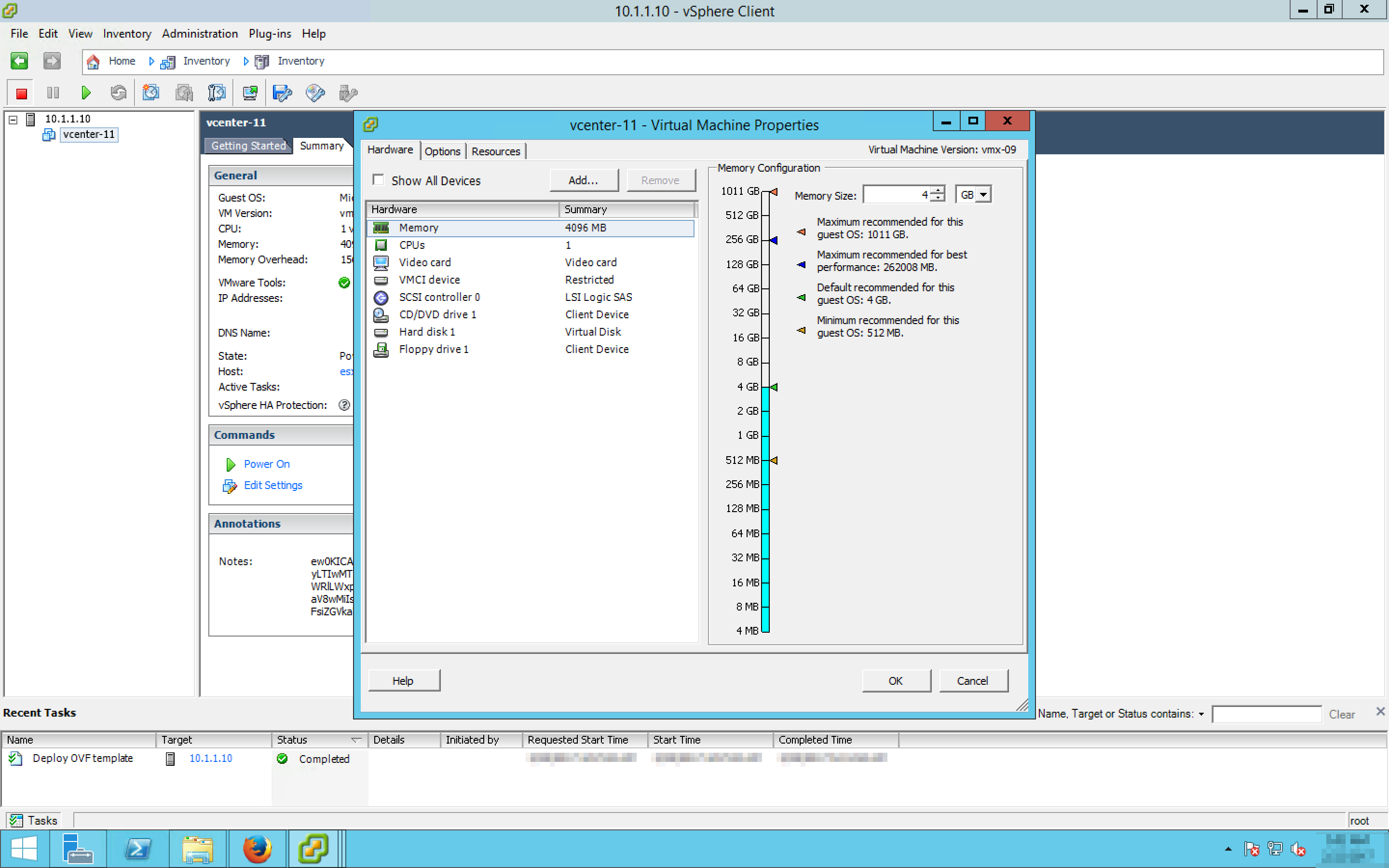Screen dimensions: 1389x868
Task: Click the Reset toolbar icon
Action: [118, 93]
